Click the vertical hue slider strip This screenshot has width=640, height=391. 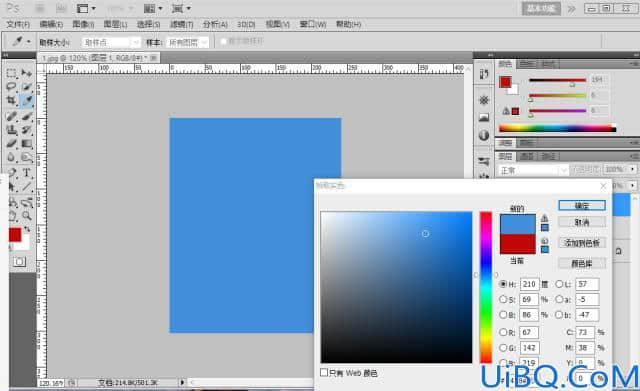[486, 287]
